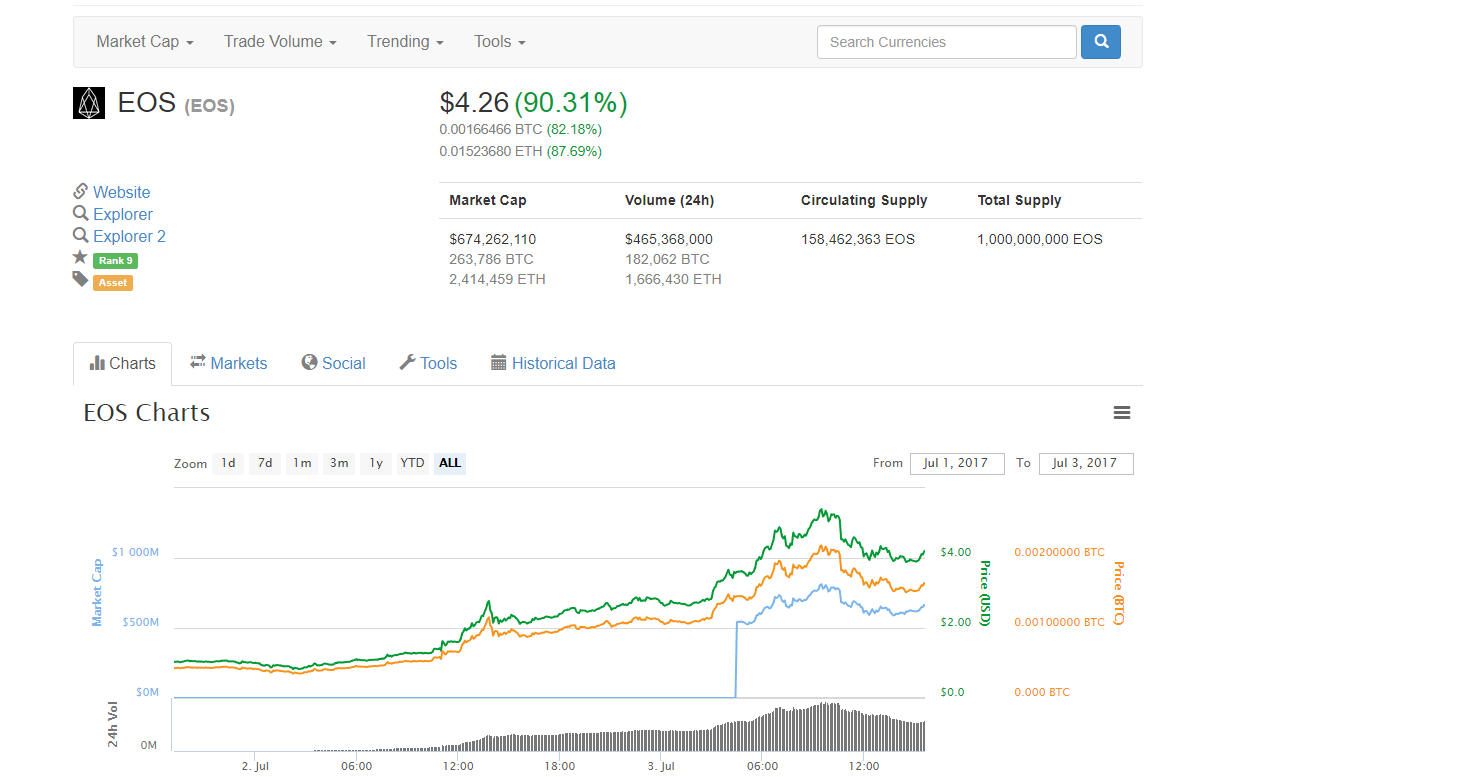Image resolution: width=1475 pixels, height=777 pixels.
Task: Open the Social tab
Action: point(334,364)
